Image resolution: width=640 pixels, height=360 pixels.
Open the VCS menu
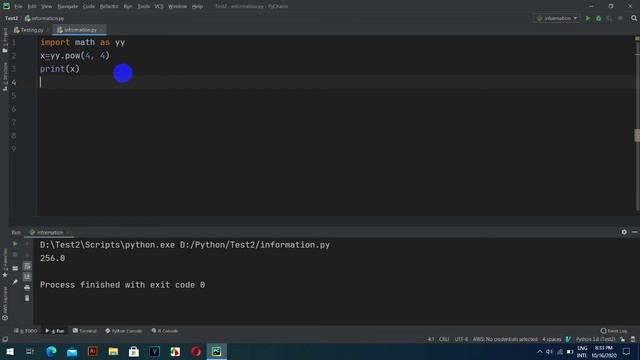159,7
